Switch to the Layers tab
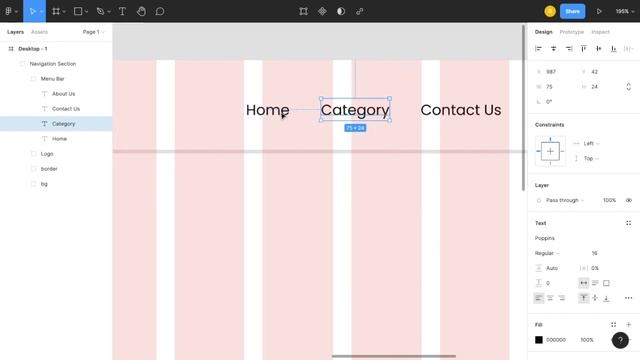 (16, 32)
